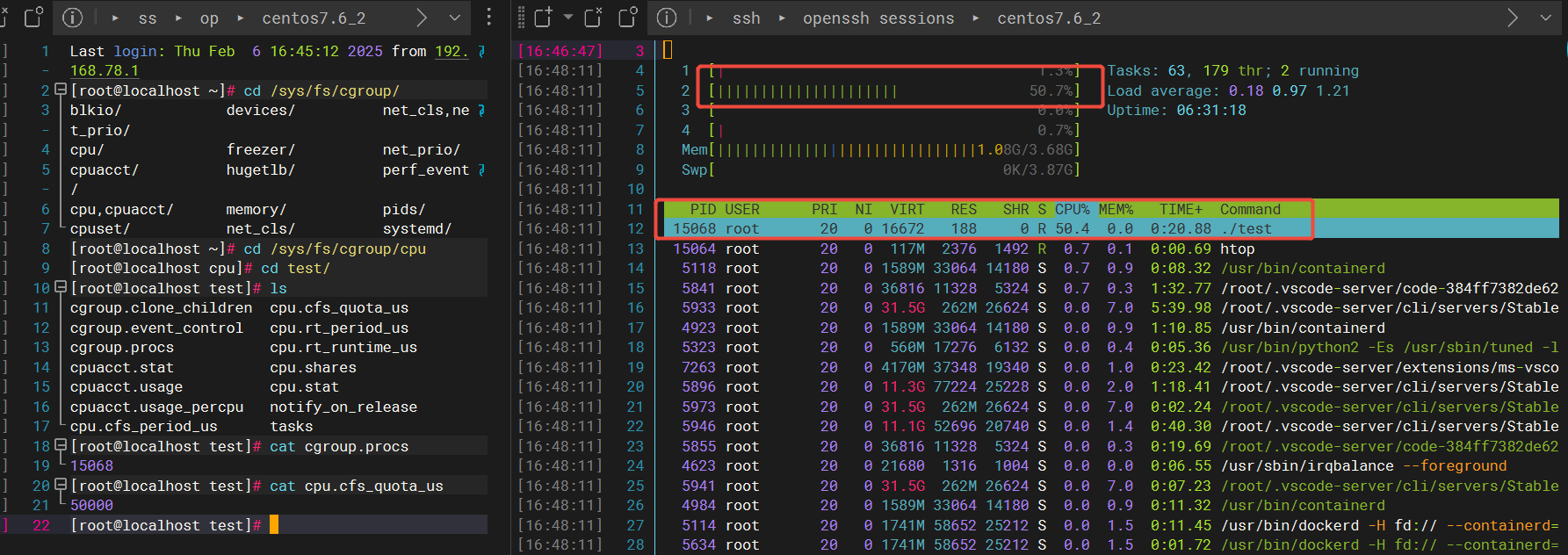Click the terminal prompt on line 22
This screenshot has height=555, width=1568.
165,525
